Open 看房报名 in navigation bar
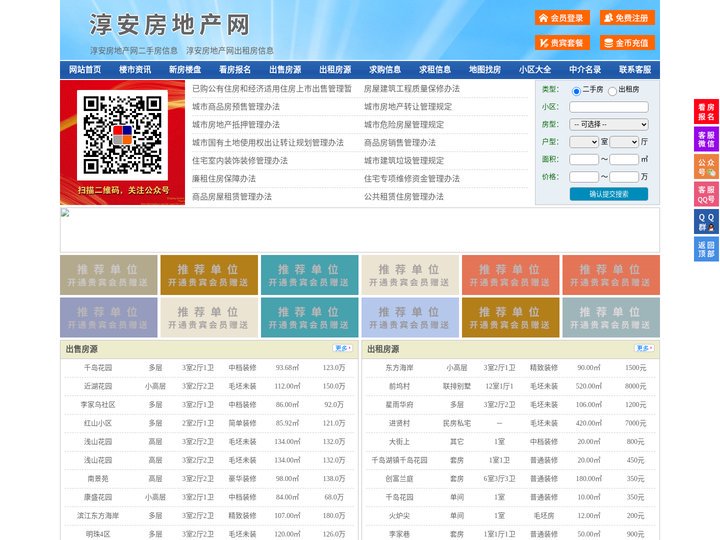Image resolution: width=720 pixels, height=540 pixels. pos(235,70)
